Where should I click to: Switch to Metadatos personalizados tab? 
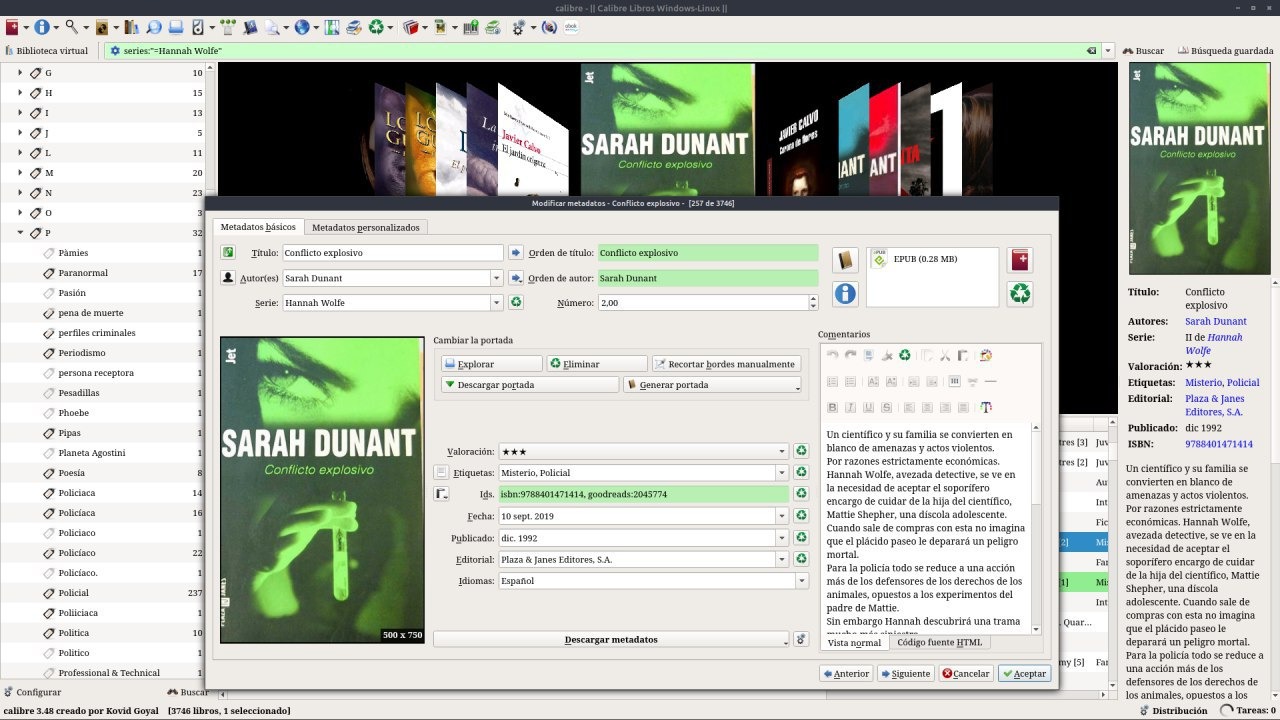(365, 227)
